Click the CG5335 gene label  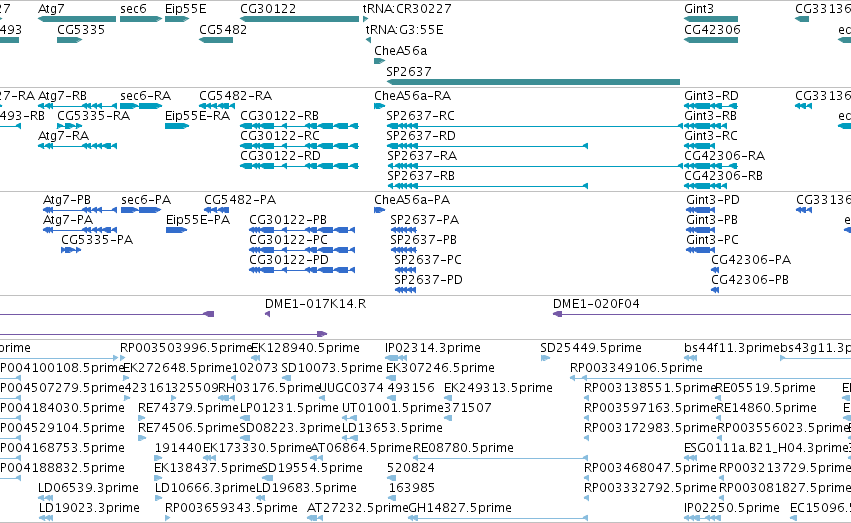[81, 30]
